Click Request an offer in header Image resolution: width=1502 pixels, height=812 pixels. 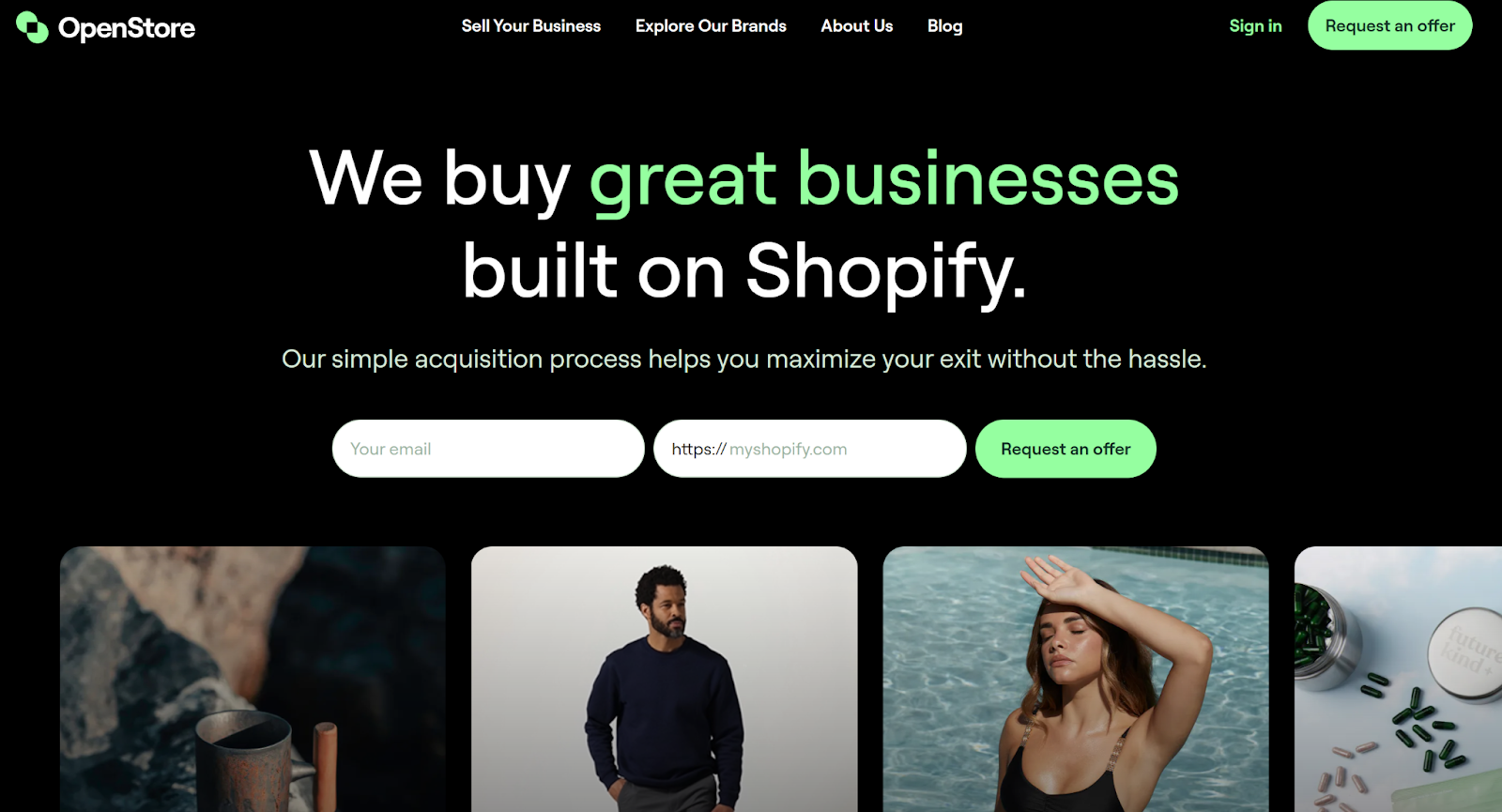click(1389, 25)
